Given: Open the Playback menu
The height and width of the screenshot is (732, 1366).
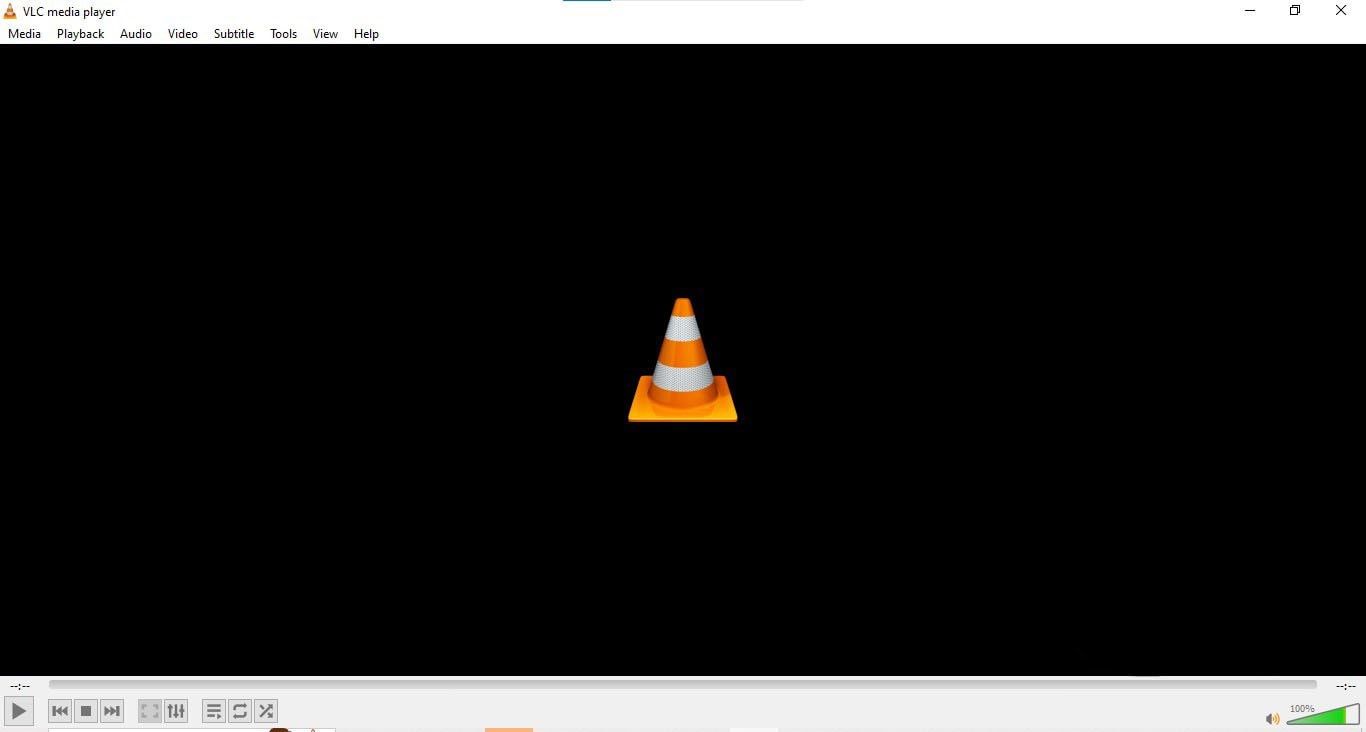Looking at the screenshot, I should click(81, 34).
